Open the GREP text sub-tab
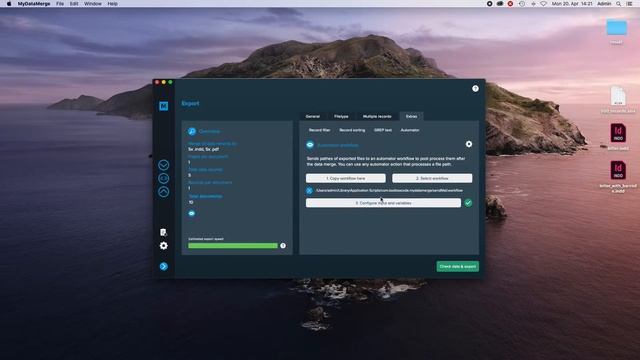 tap(383, 130)
